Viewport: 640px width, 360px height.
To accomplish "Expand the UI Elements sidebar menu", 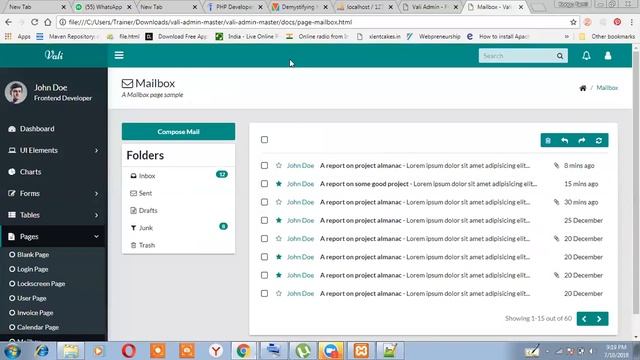I will click(x=53, y=150).
